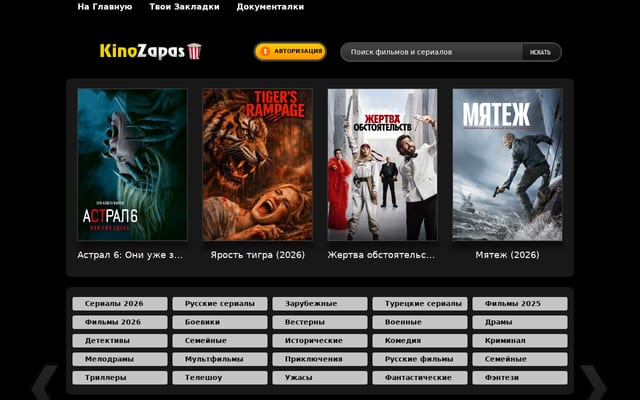
Task: Click the Жертва обстоятельс... title link
Action: 381,255
